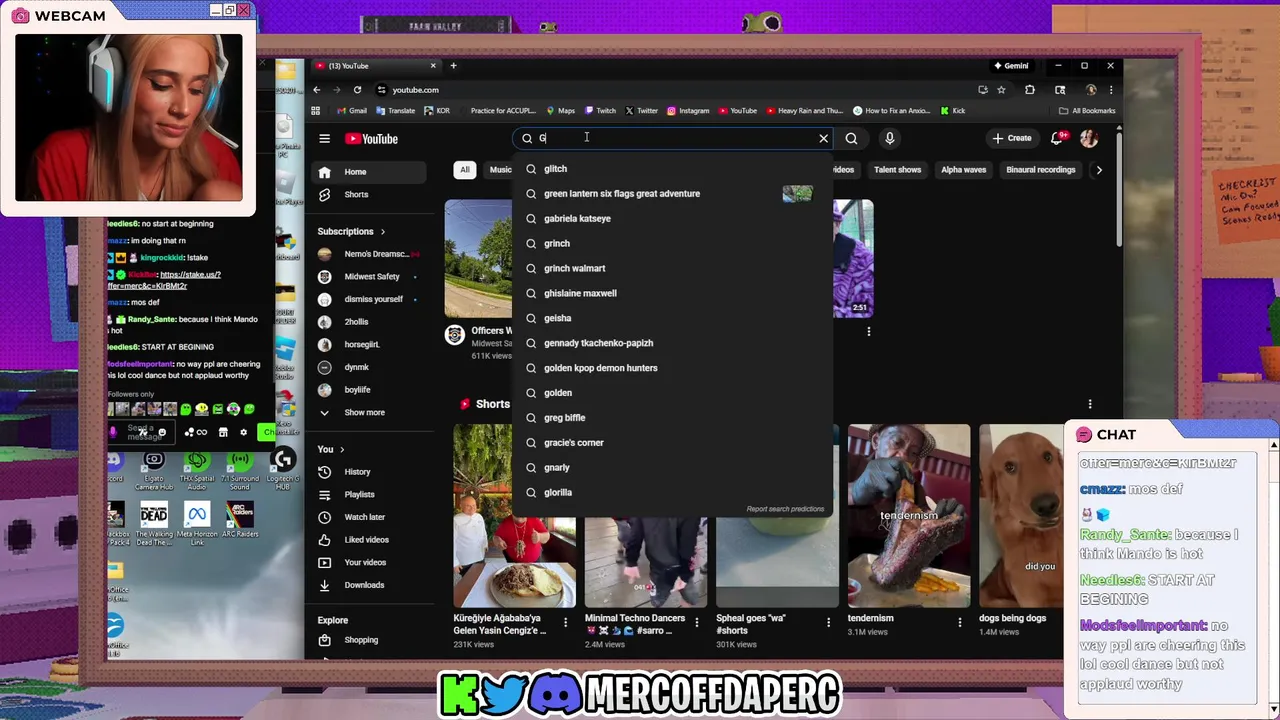The image size is (1280, 720).
Task: Show next filter chips with arrow
Action: 1098,170
